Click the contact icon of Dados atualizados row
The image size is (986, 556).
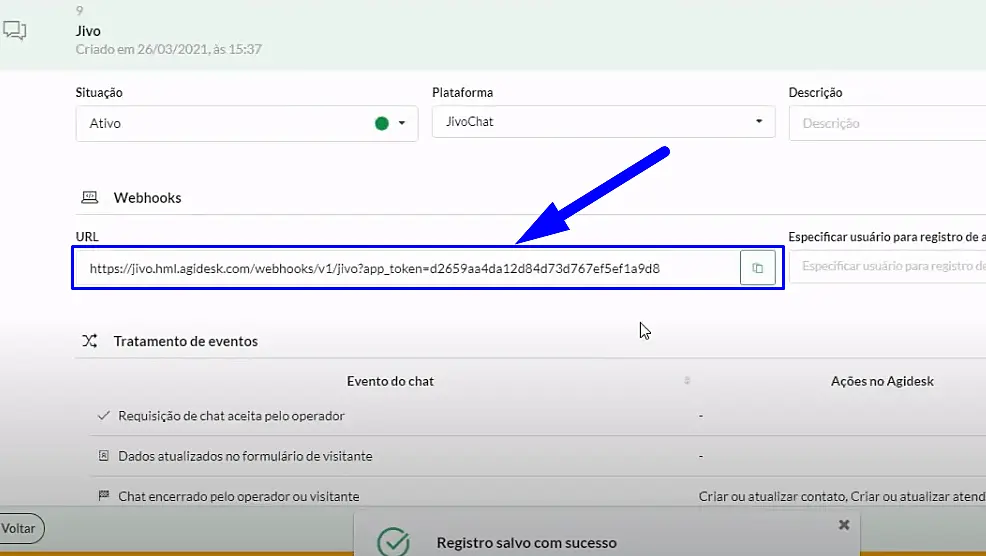coord(104,455)
